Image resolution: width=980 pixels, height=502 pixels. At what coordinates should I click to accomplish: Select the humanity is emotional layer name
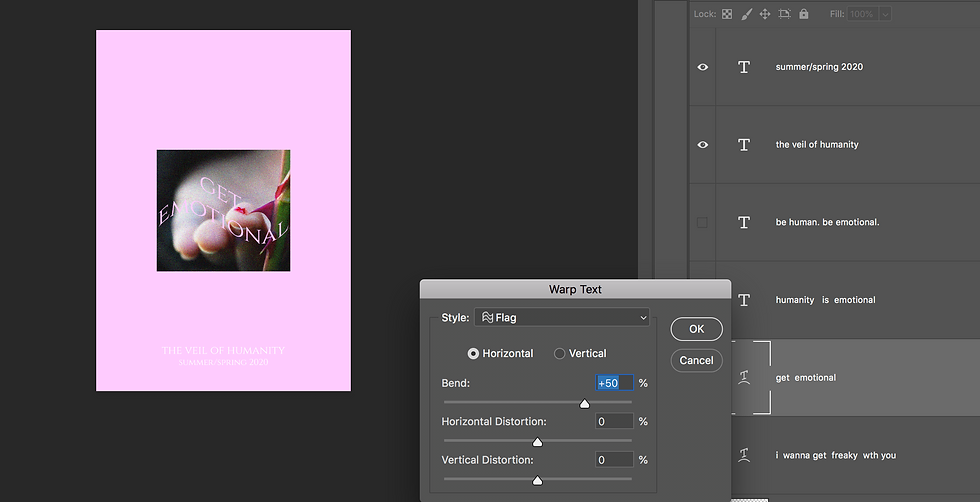pos(825,300)
